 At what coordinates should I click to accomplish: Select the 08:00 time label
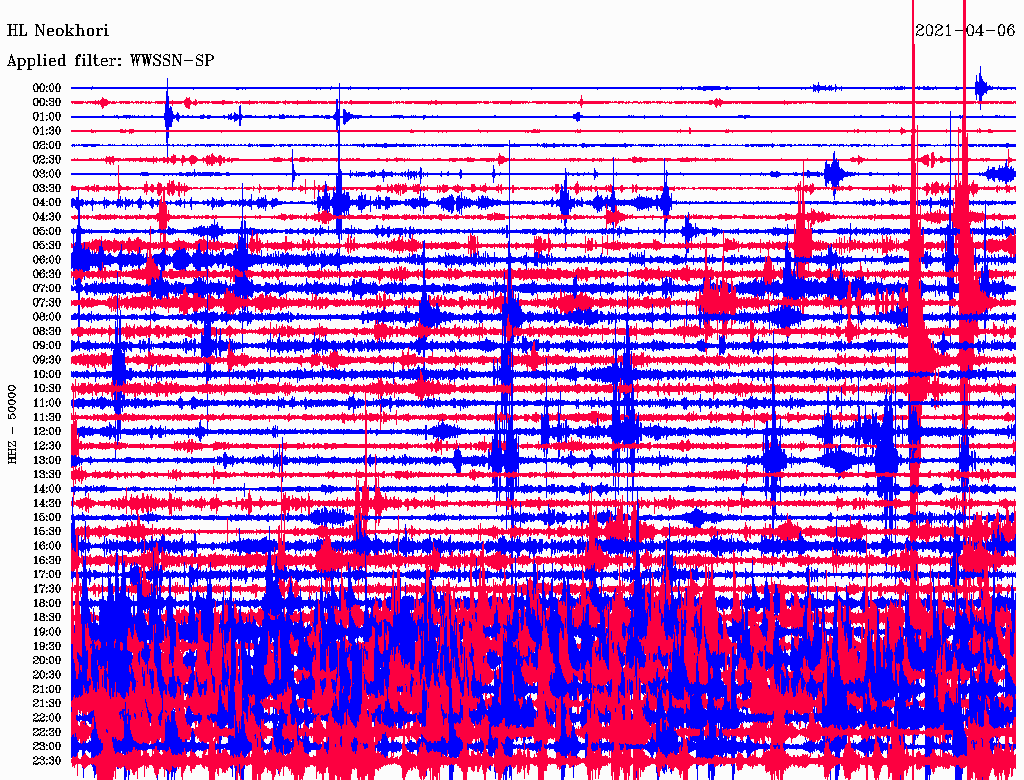[x=47, y=317]
